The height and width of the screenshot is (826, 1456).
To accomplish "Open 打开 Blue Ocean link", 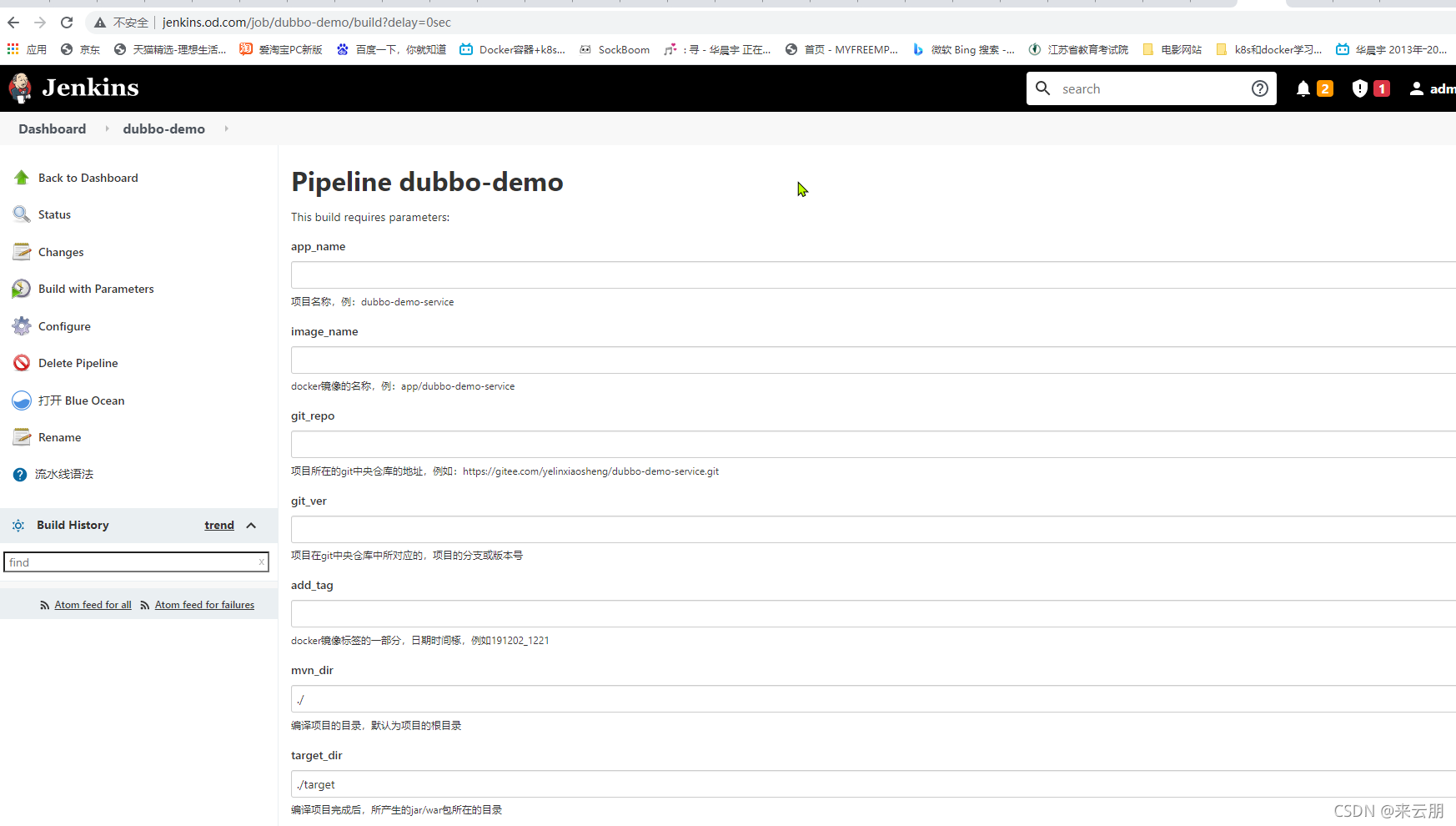I will point(82,400).
